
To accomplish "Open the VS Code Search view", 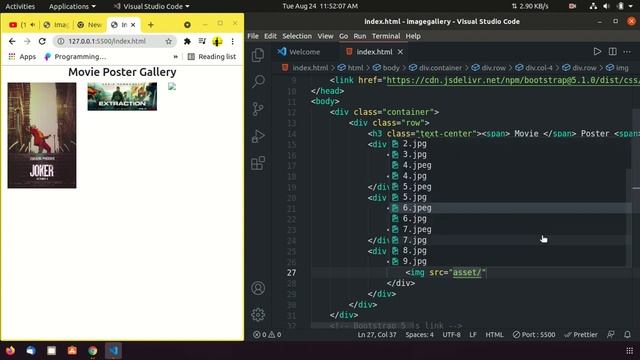I will (x=258, y=81).
